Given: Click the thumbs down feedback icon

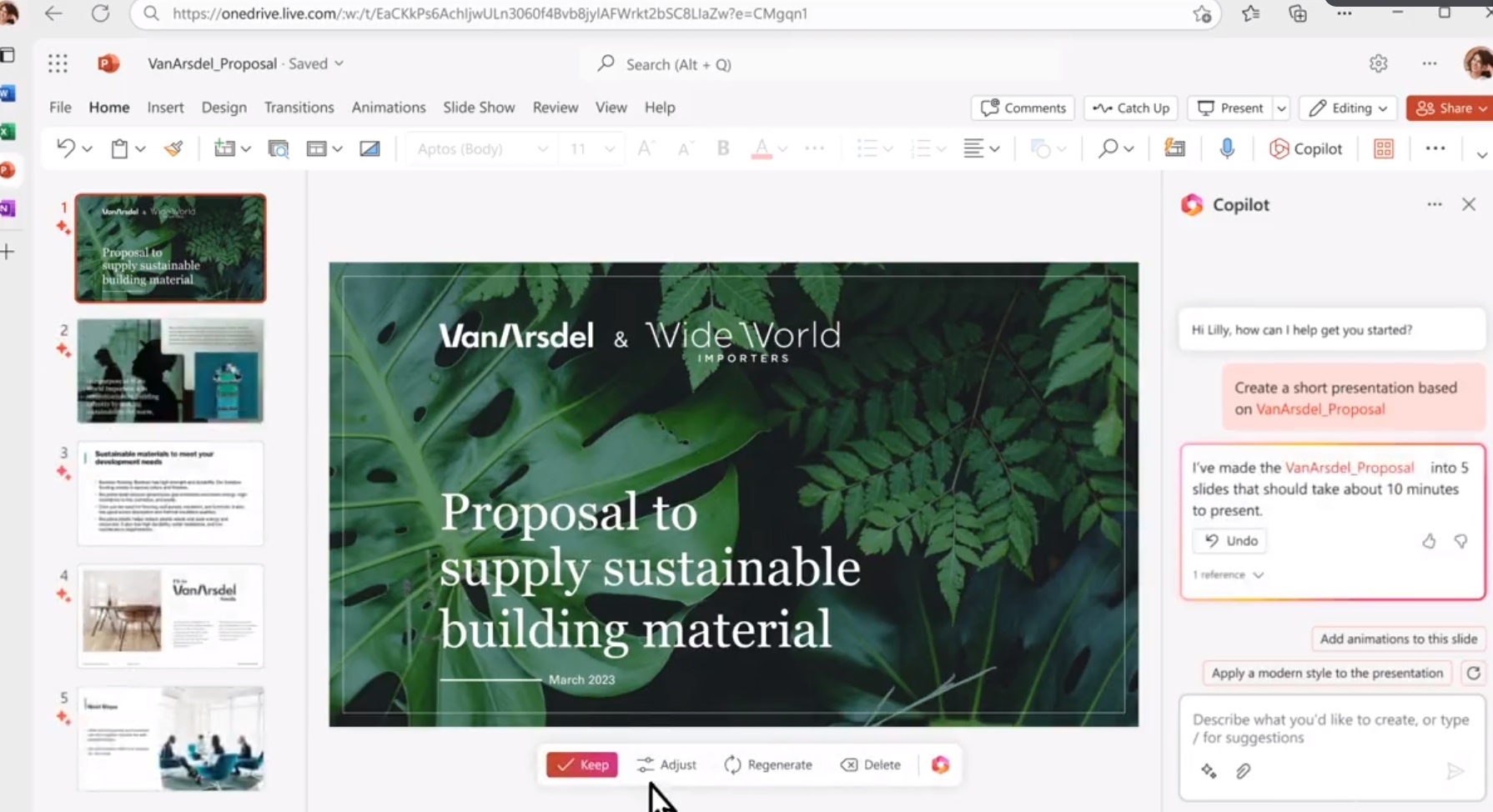Looking at the screenshot, I should click(x=1460, y=541).
